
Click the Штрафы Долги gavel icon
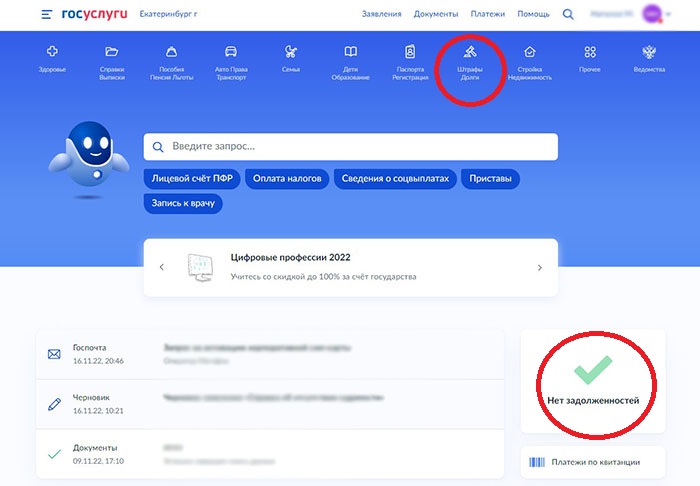(470, 52)
